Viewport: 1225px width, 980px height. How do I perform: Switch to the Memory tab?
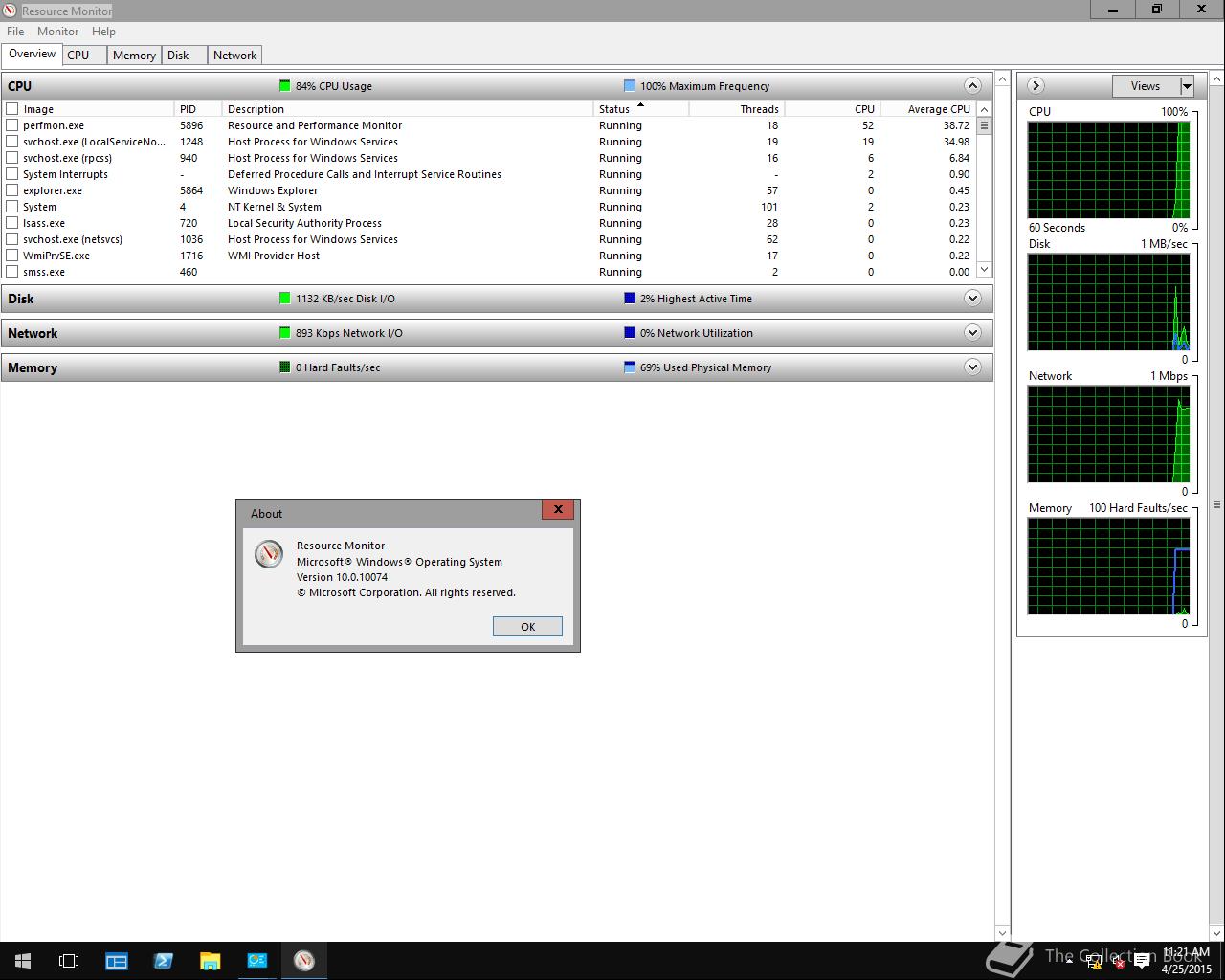tap(134, 56)
